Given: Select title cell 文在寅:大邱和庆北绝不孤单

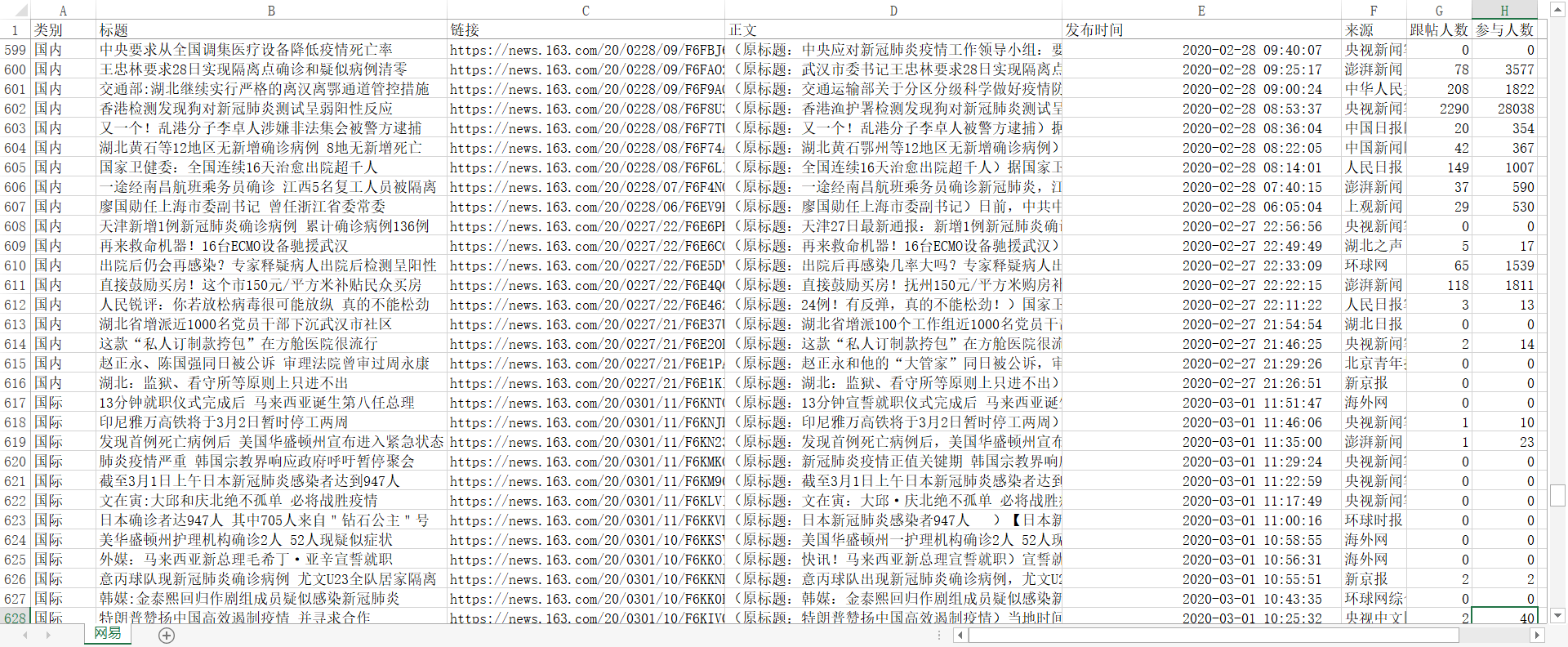Looking at the screenshot, I should 271,501.
